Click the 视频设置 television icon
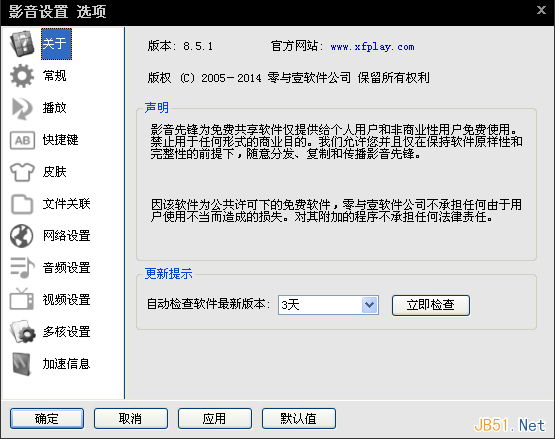This screenshot has width=555, height=439. coord(22,300)
